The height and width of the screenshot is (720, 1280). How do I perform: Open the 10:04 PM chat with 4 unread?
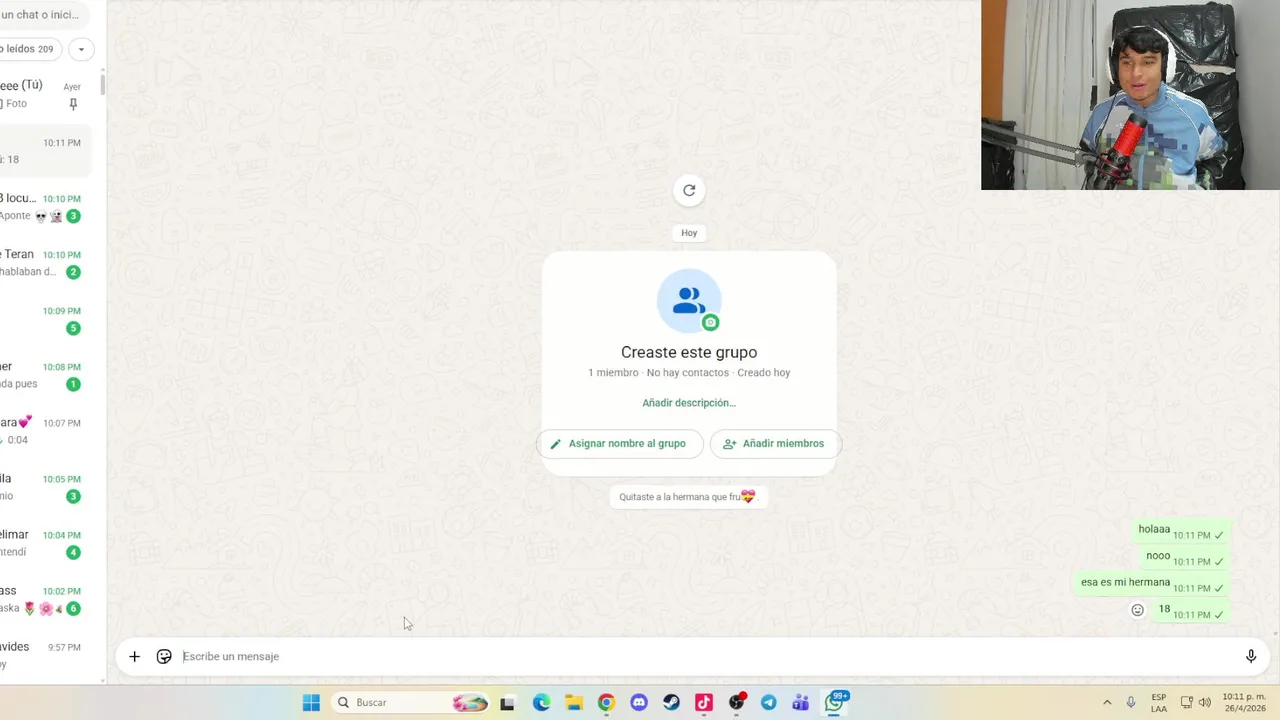(x=46, y=543)
